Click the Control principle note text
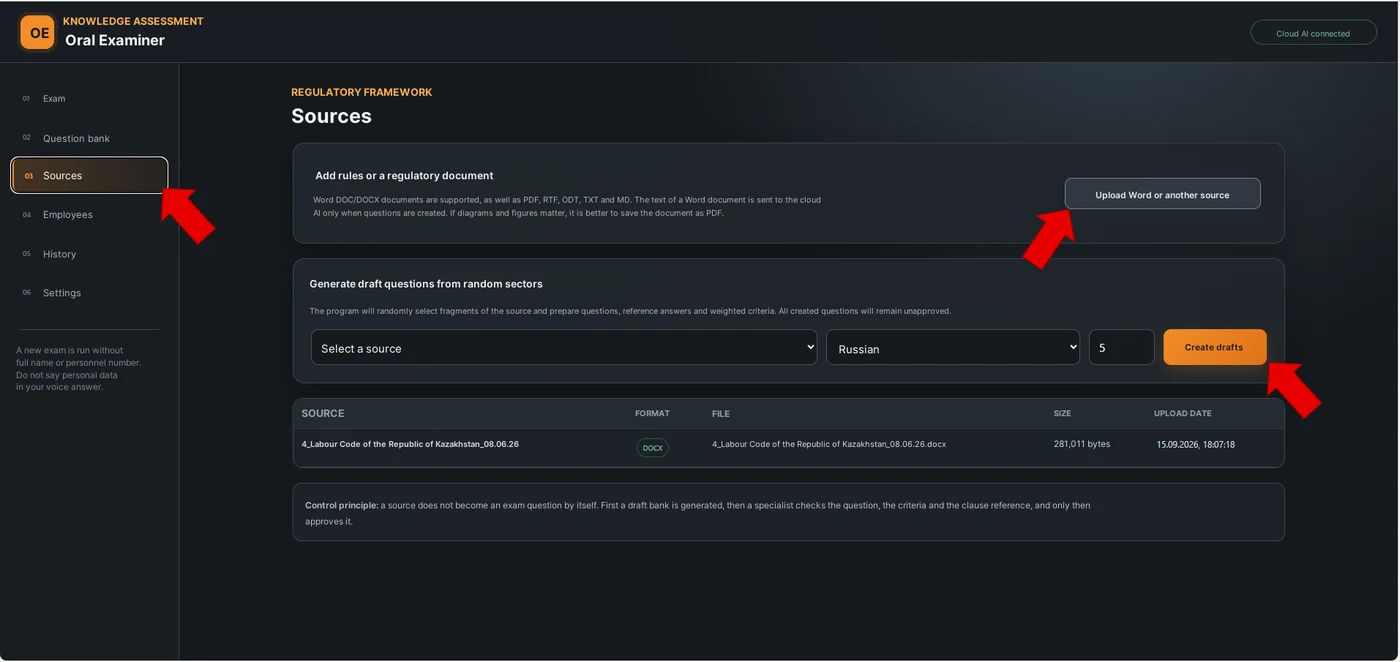This screenshot has width=1400, height=662. click(698, 513)
